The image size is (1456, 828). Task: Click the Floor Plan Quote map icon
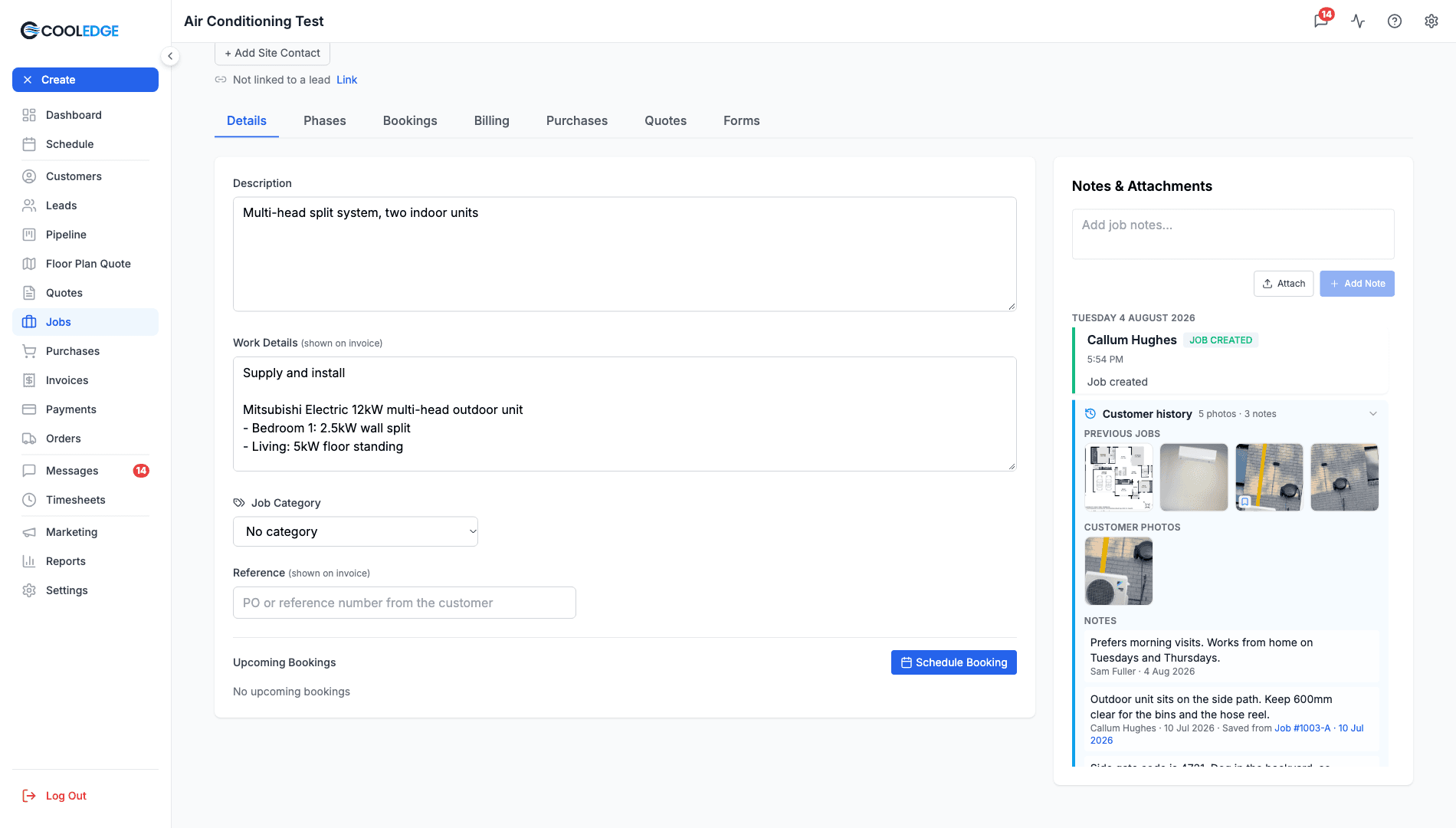(29, 264)
